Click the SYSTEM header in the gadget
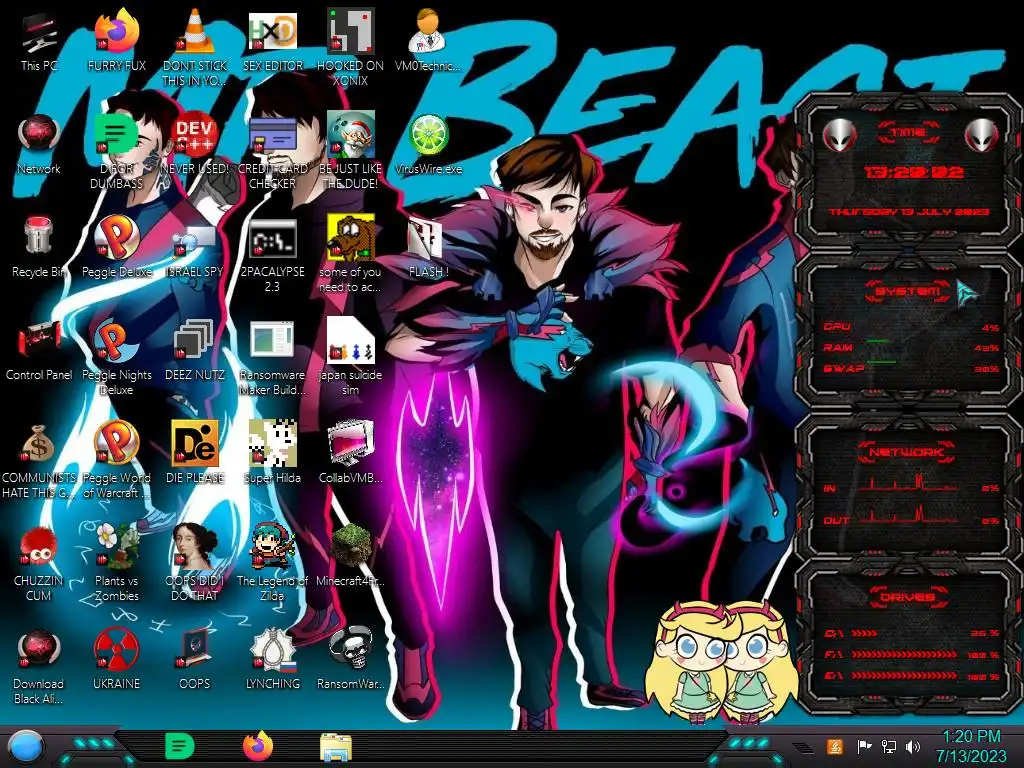1024x768 pixels. (907, 291)
